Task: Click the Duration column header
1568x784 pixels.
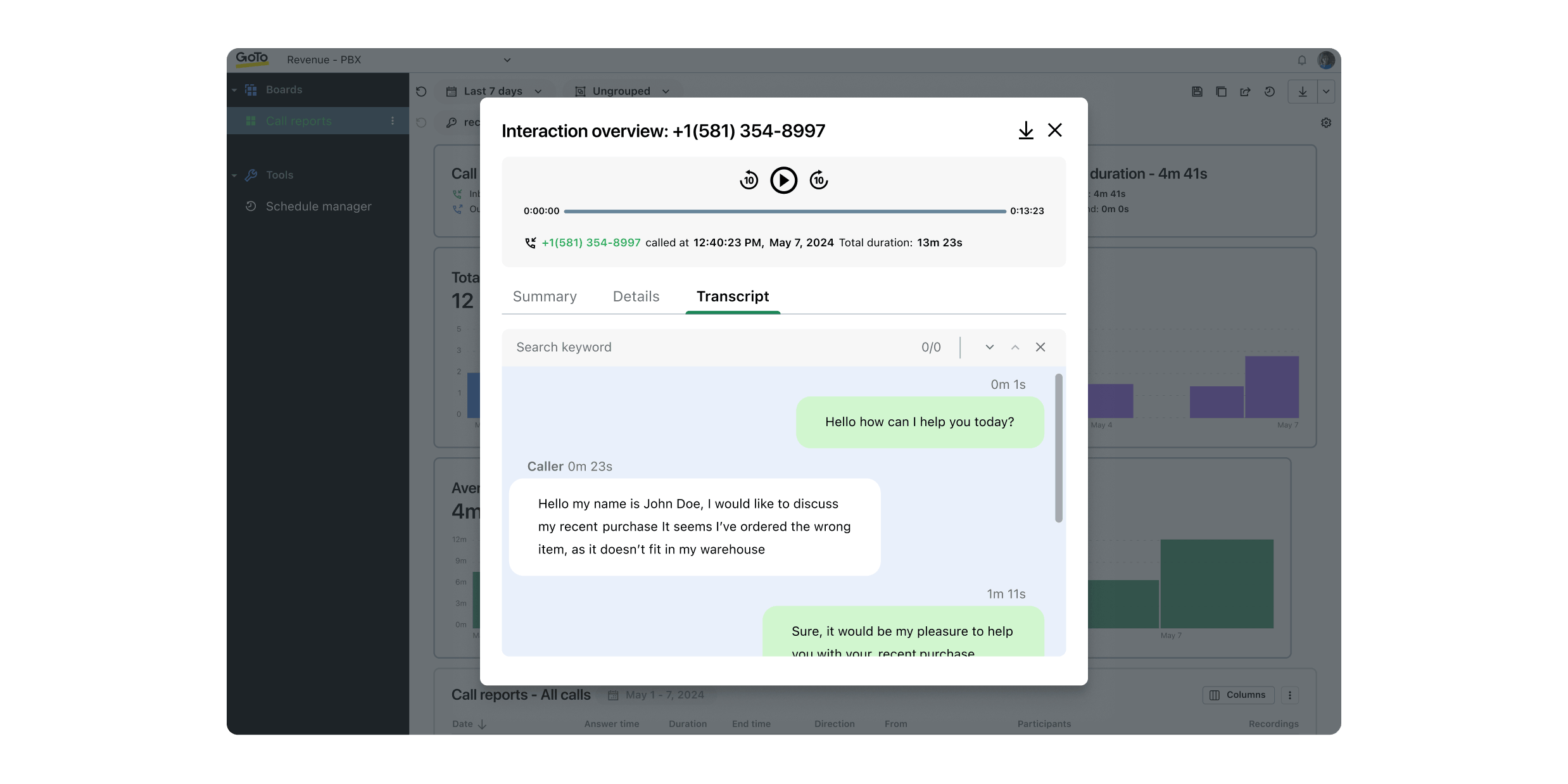Action: pos(688,724)
